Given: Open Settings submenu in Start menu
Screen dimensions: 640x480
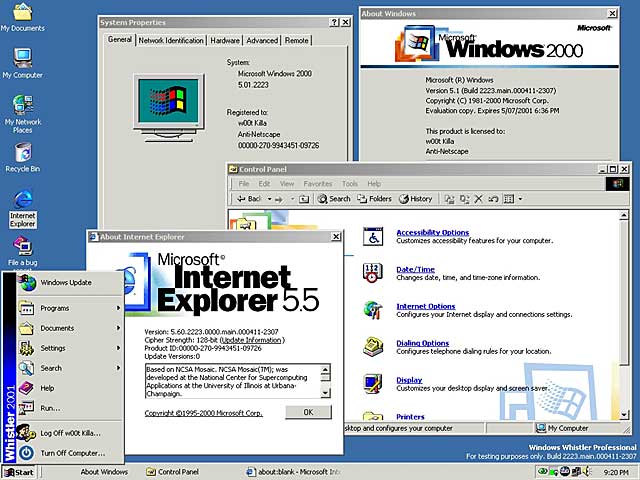Looking at the screenshot, I should click(70, 348).
